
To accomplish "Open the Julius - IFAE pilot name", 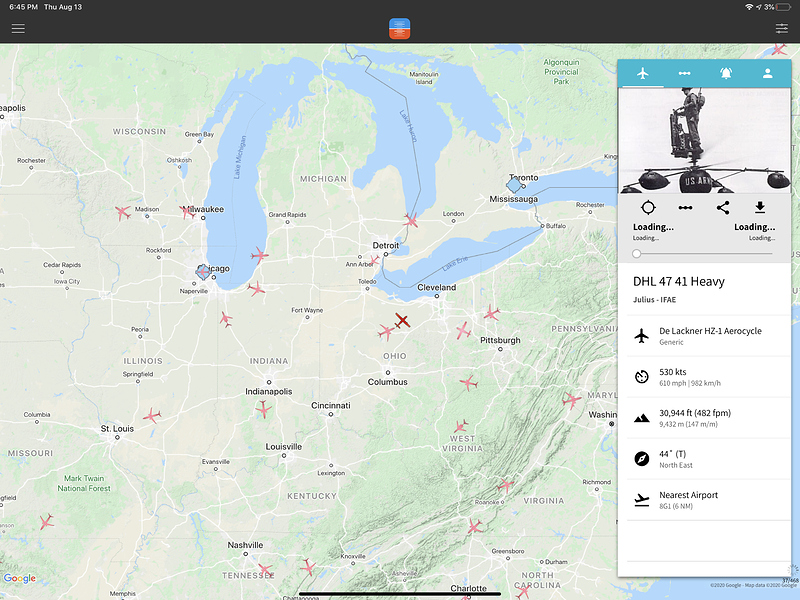I will 654,299.
